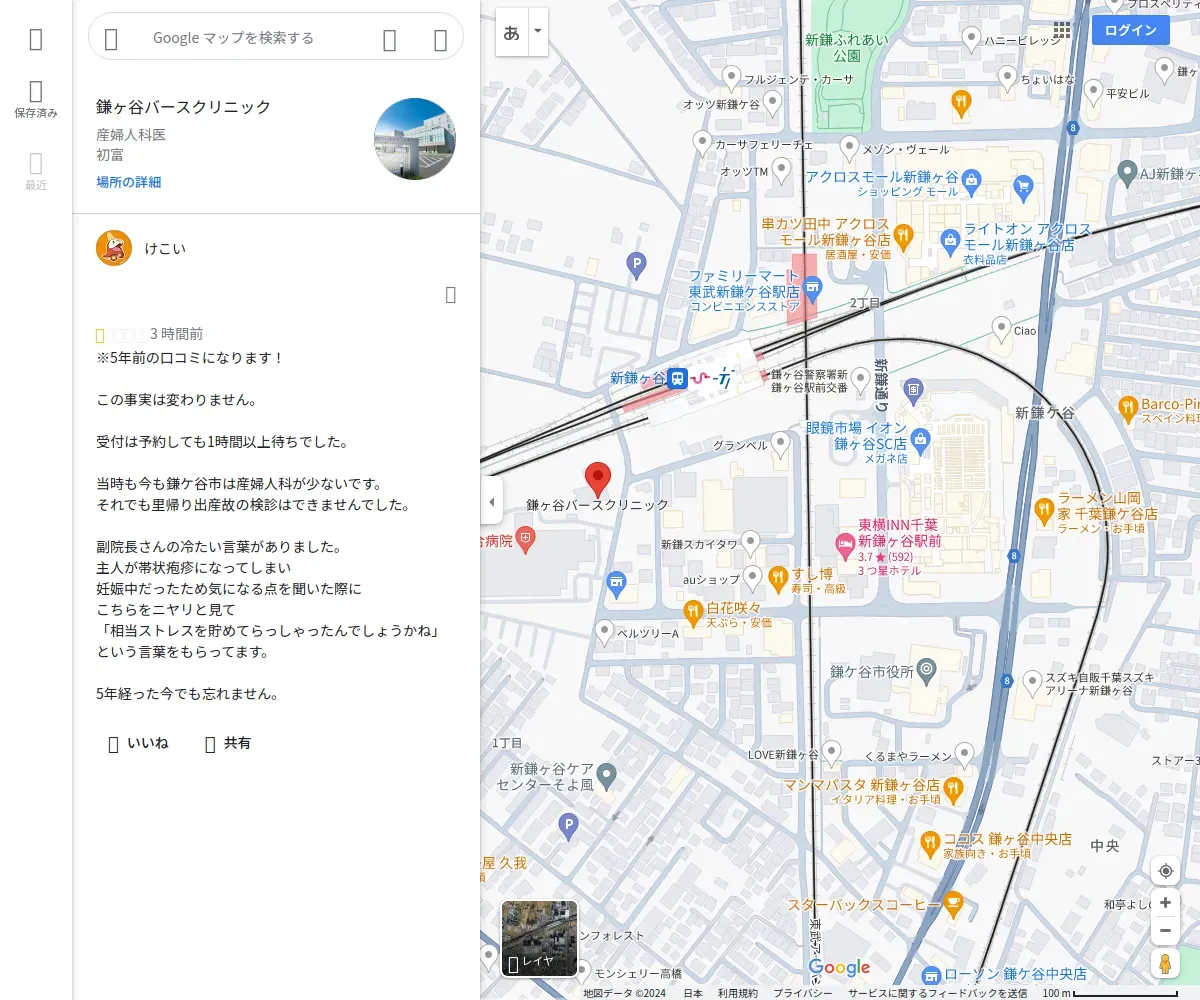Select the 串カツ田中 restaurant marker
Viewport: 1200px width, 1000px height.
(x=904, y=235)
